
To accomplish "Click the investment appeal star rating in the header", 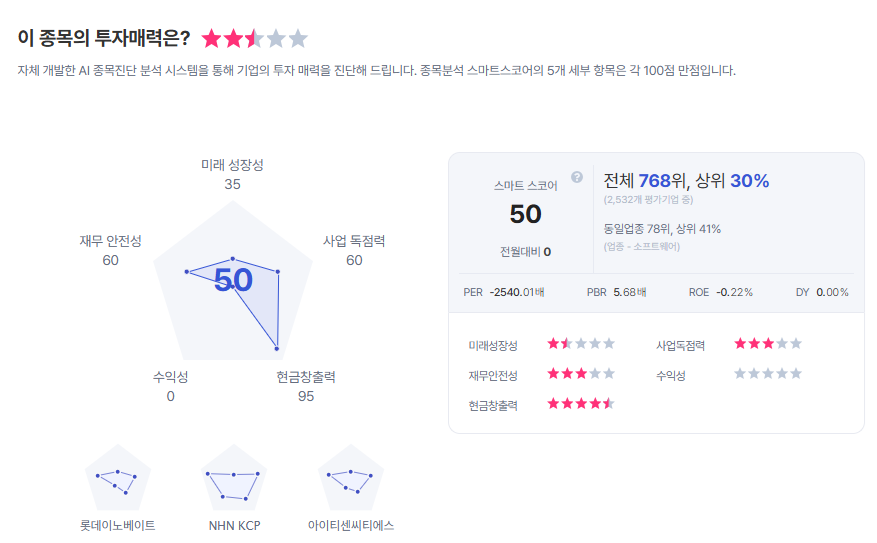I will coord(254,39).
